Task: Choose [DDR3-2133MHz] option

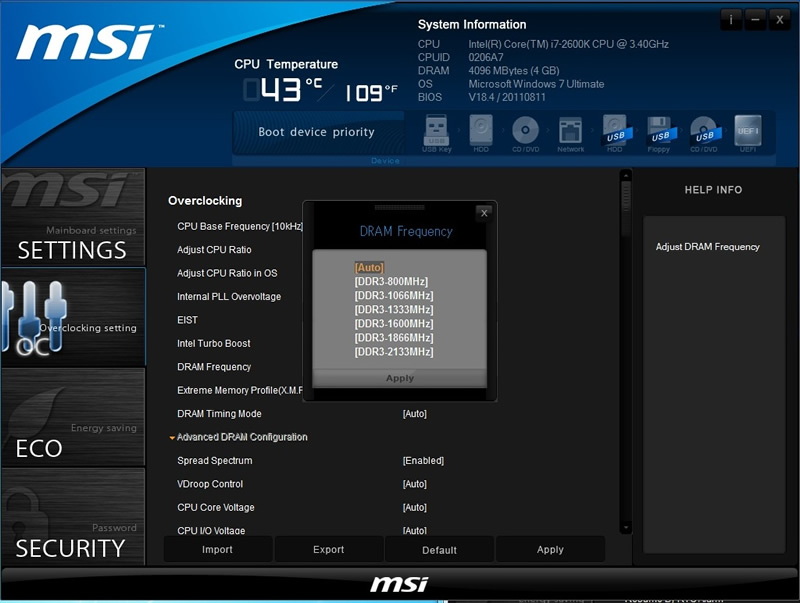Action: [394, 352]
